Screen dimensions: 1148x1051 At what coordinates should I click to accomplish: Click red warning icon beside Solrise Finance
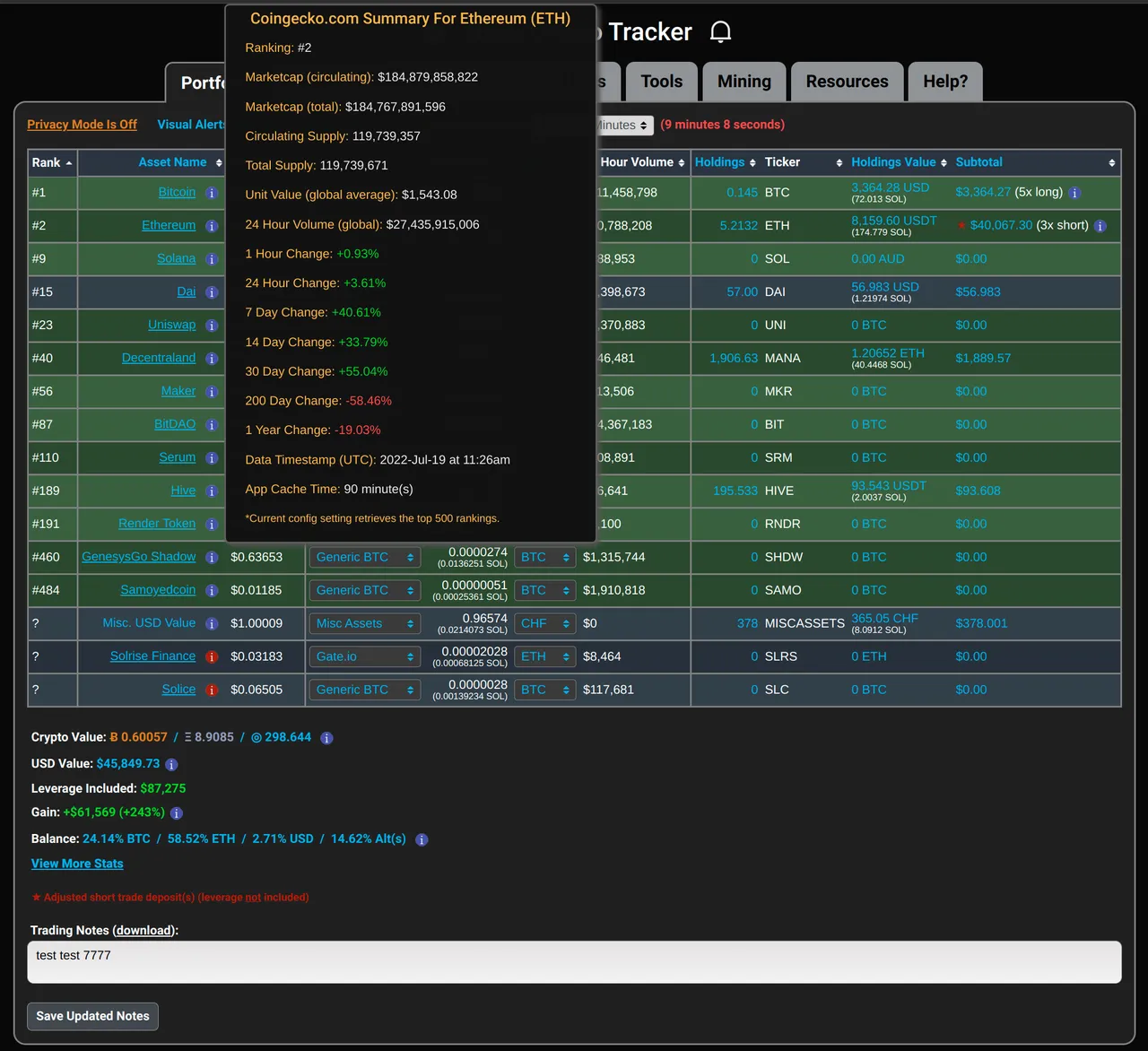[x=212, y=657]
